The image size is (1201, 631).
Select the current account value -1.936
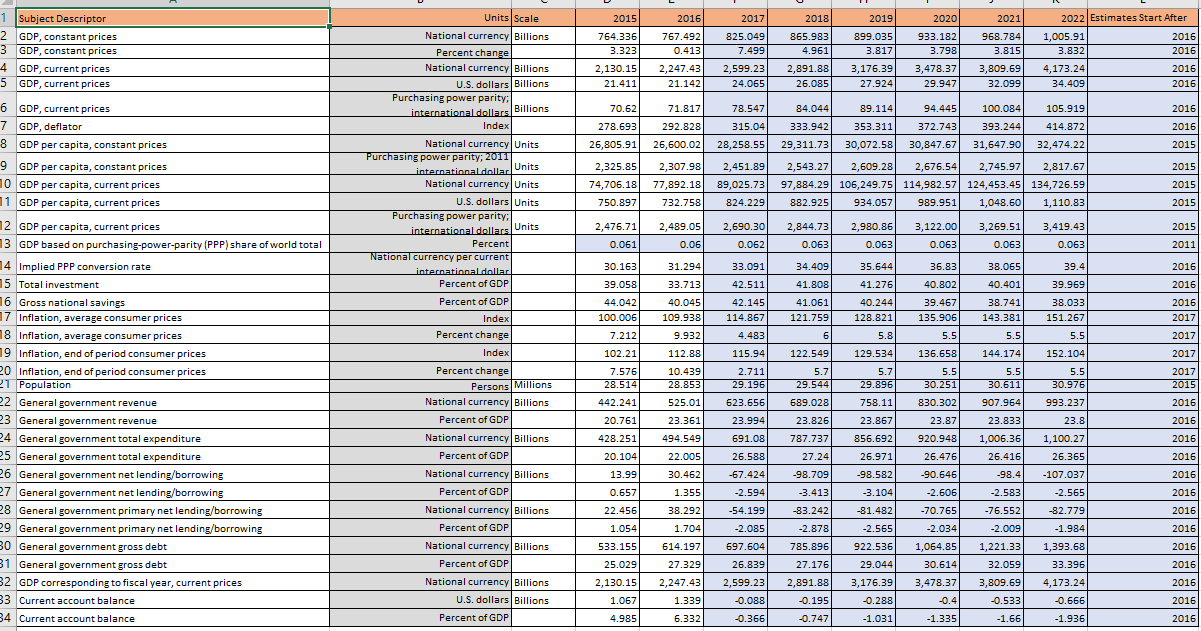point(1057,618)
